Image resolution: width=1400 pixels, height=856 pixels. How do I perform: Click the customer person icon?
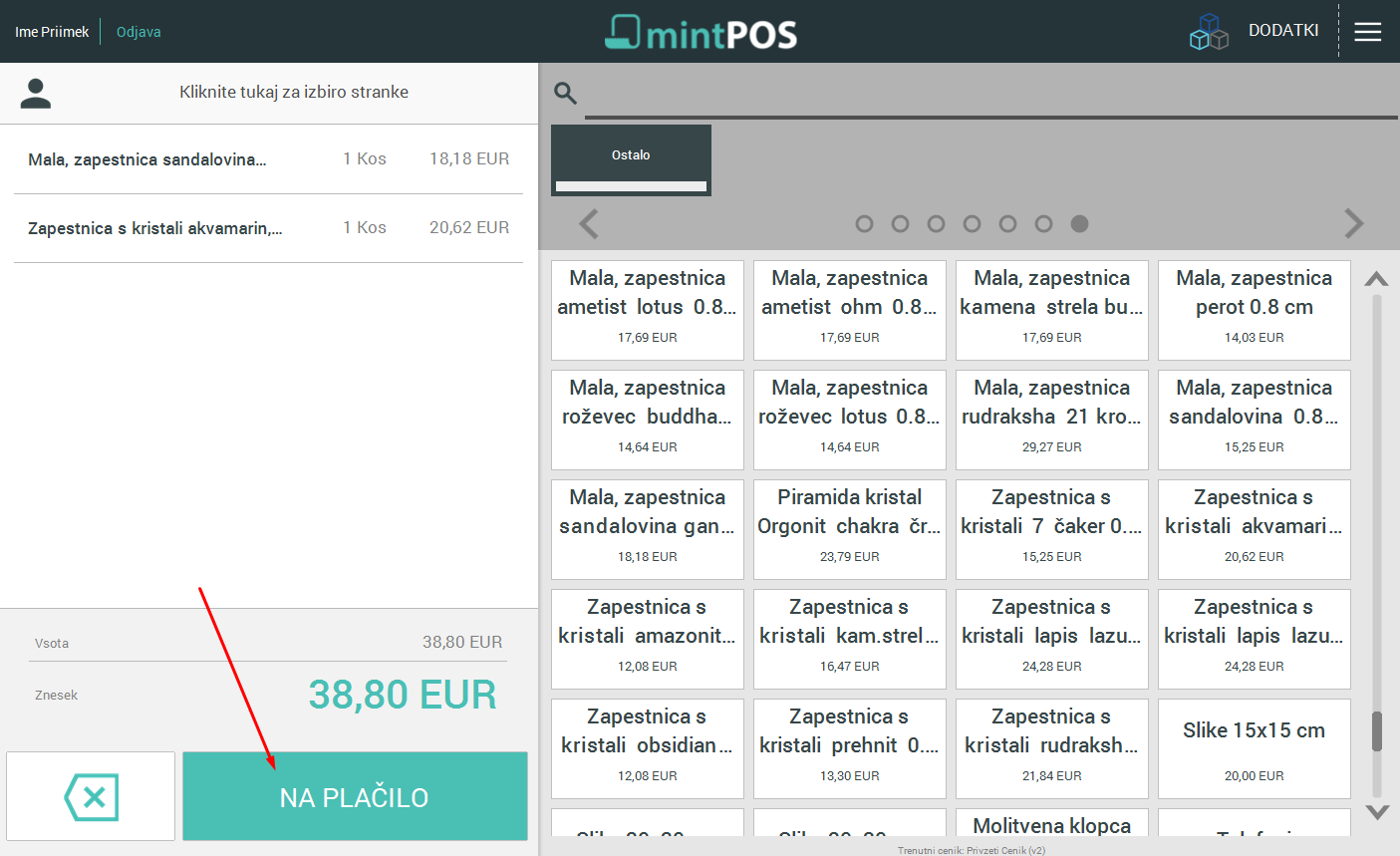pos(36,93)
